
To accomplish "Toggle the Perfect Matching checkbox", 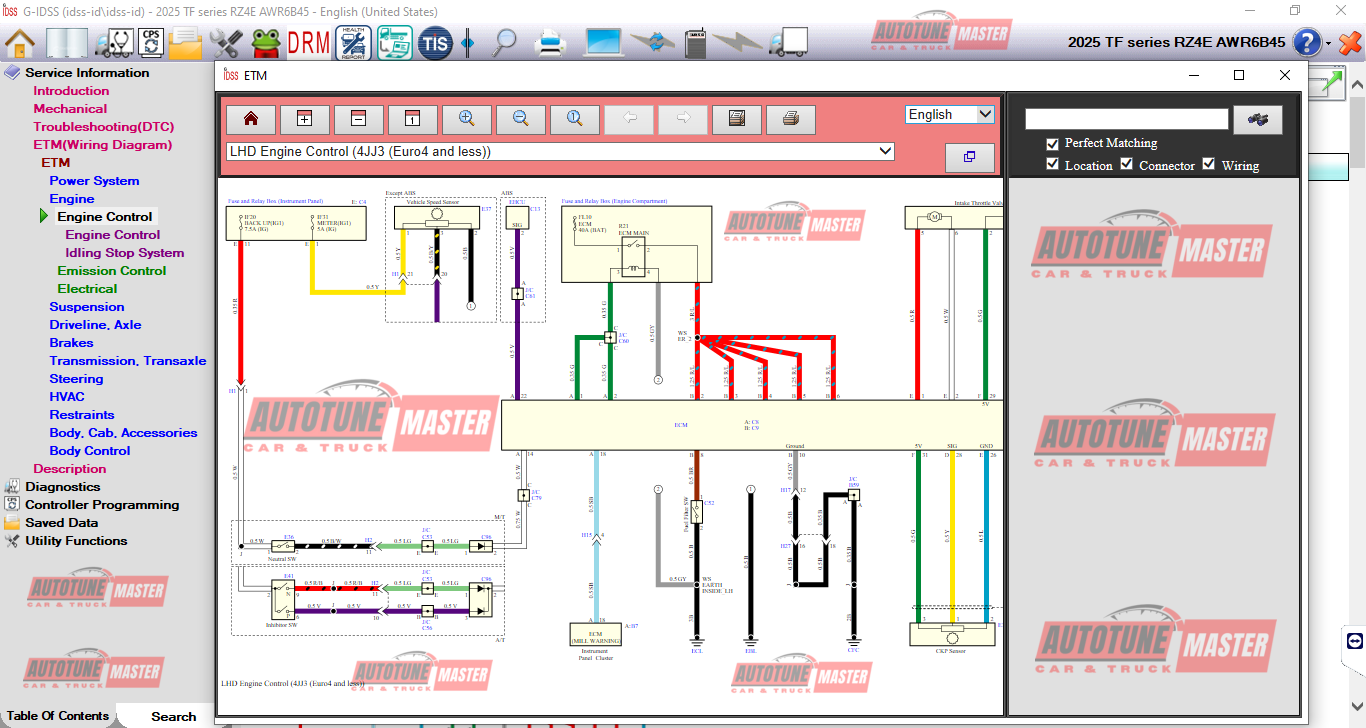I will (1052, 144).
